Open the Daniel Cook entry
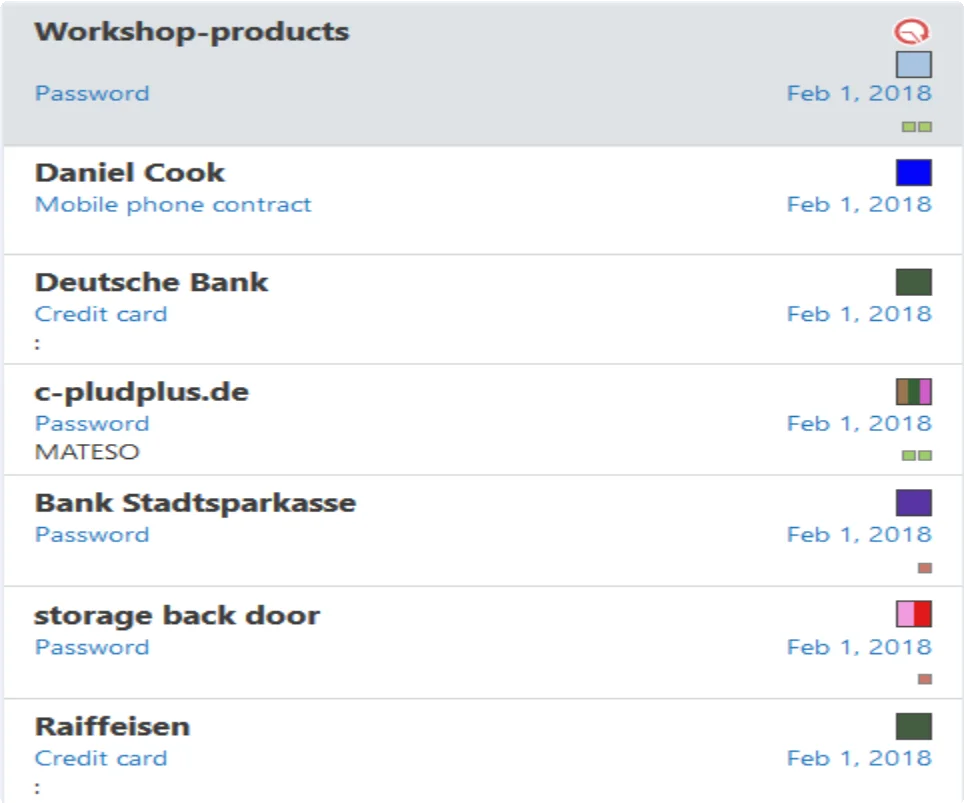 (x=482, y=200)
